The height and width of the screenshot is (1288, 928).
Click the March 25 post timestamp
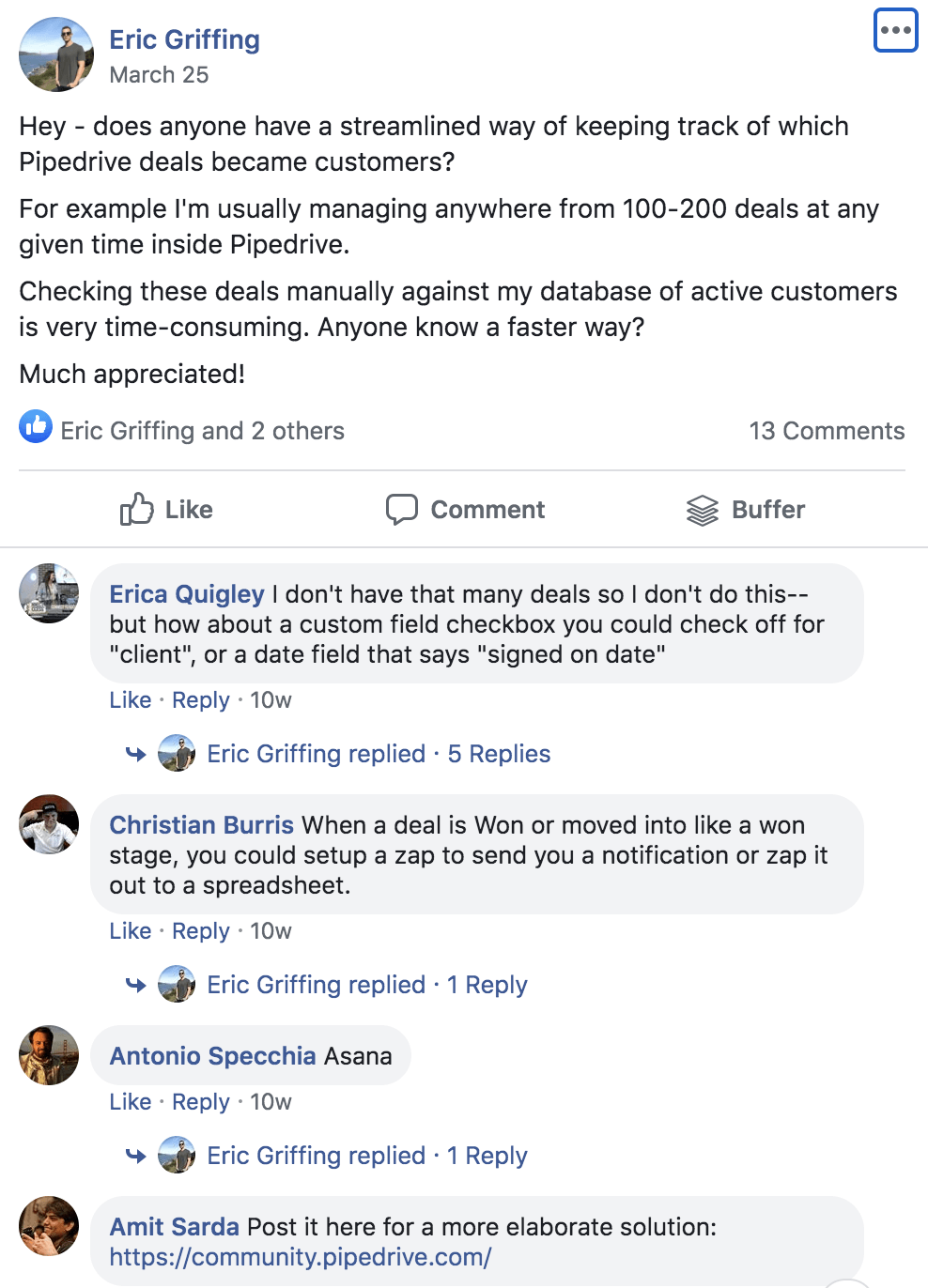pyautogui.click(x=159, y=75)
